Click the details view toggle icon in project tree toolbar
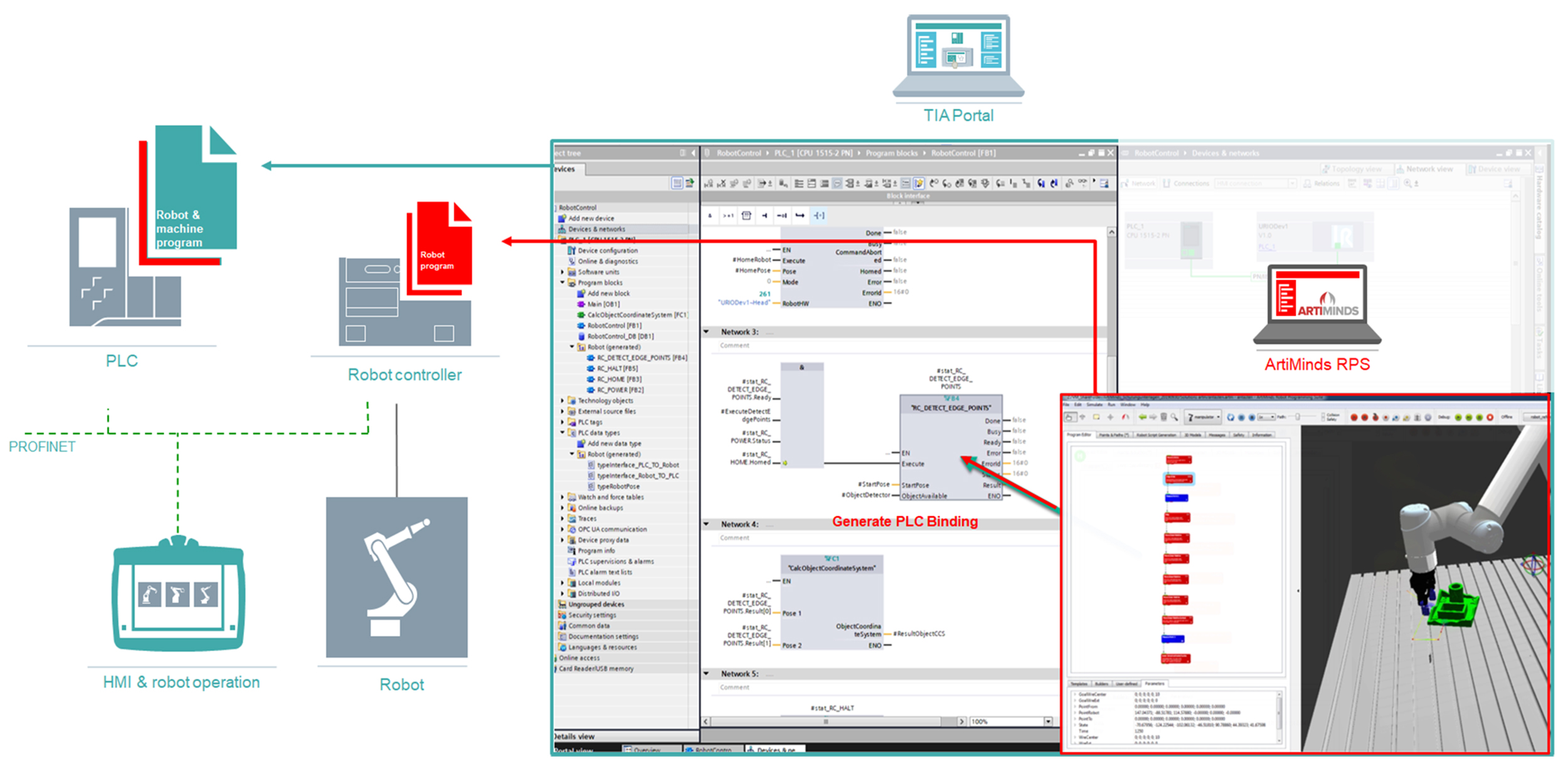The image size is (1568, 771). (x=677, y=183)
